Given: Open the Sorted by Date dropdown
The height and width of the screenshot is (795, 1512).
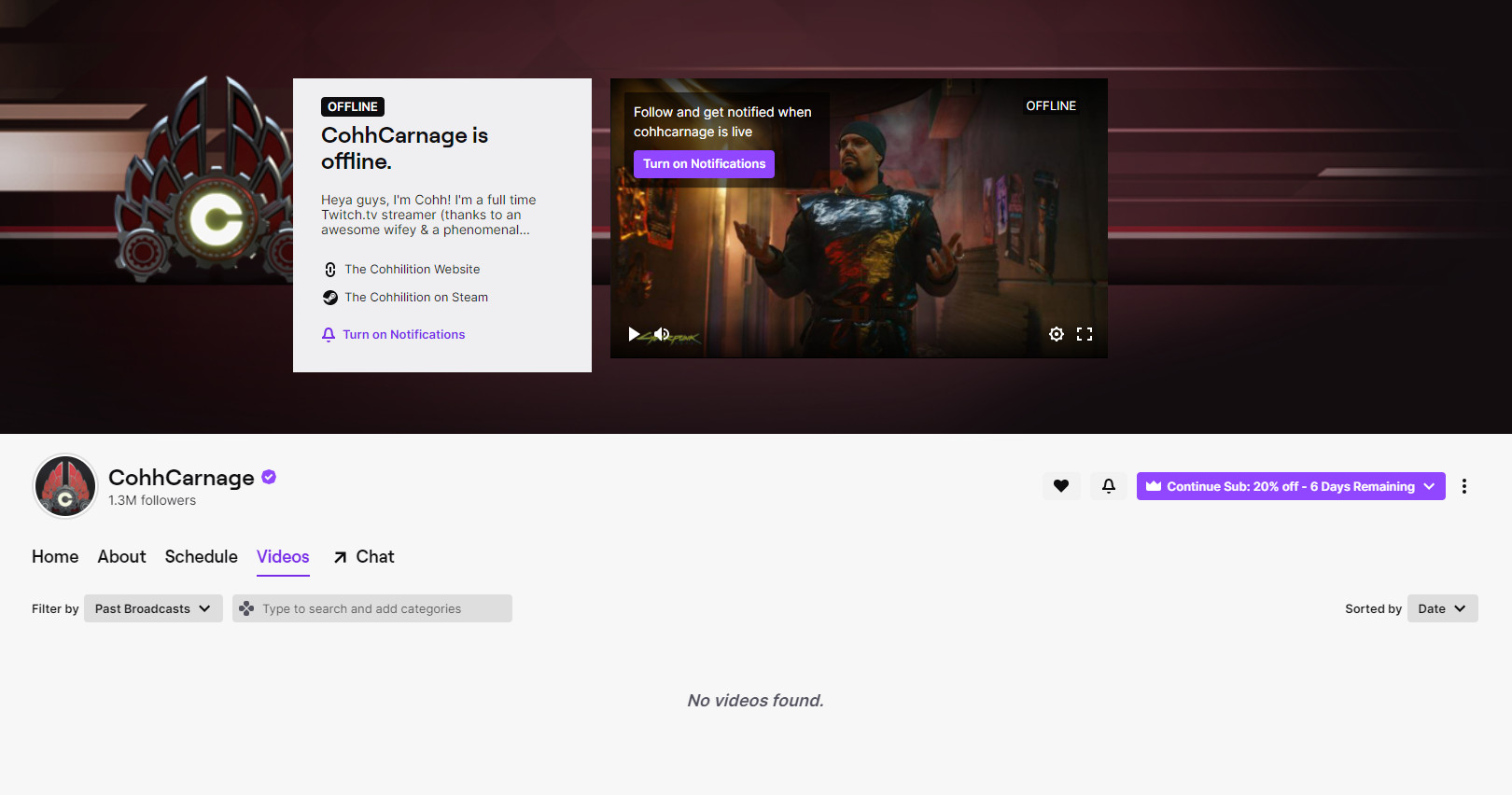Looking at the screenshot, I should coord(1442,608).
